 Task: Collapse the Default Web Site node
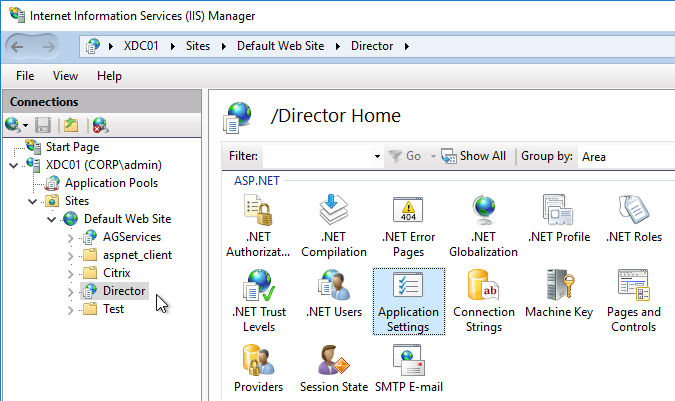pyautogui.click(x=52, y=219)
